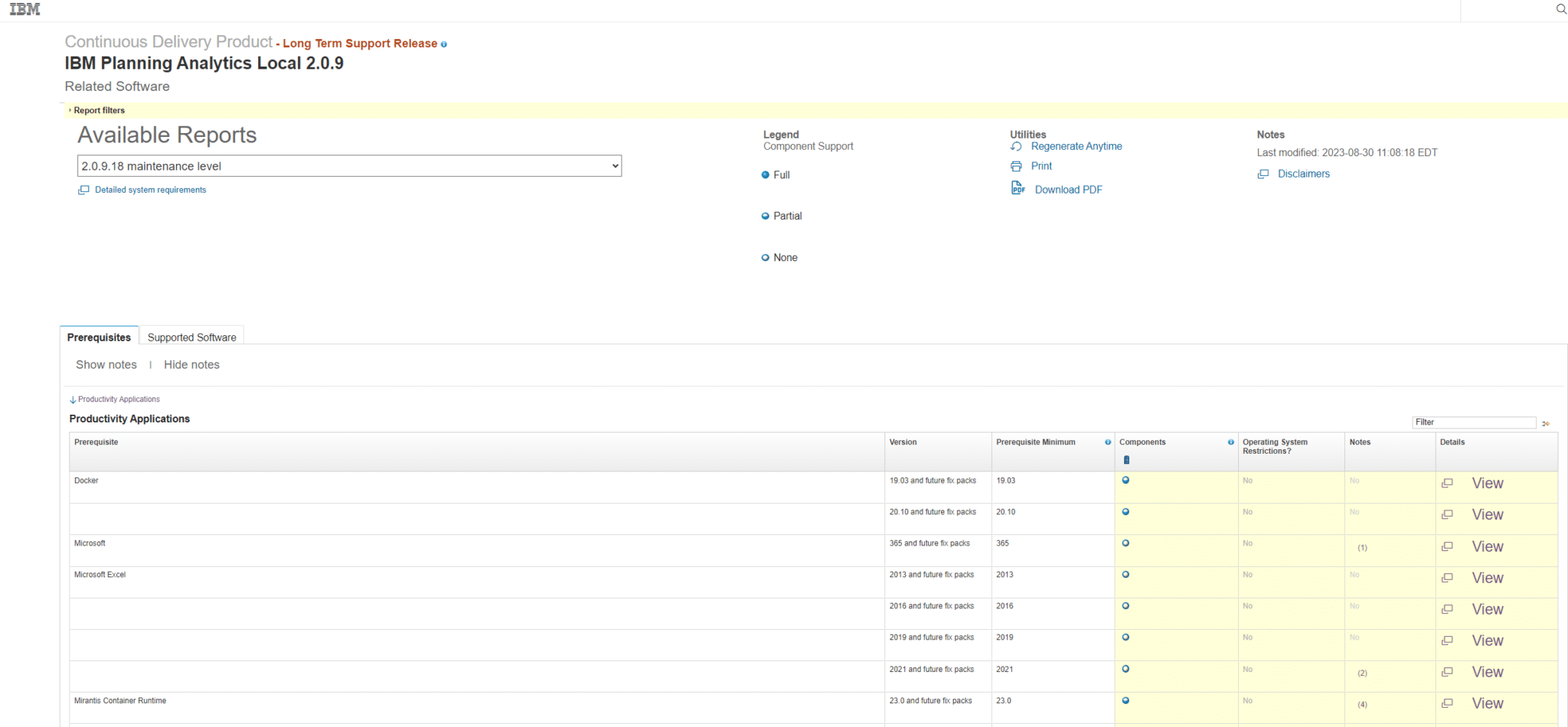Select the None support radio button

[x=765, y=256]
